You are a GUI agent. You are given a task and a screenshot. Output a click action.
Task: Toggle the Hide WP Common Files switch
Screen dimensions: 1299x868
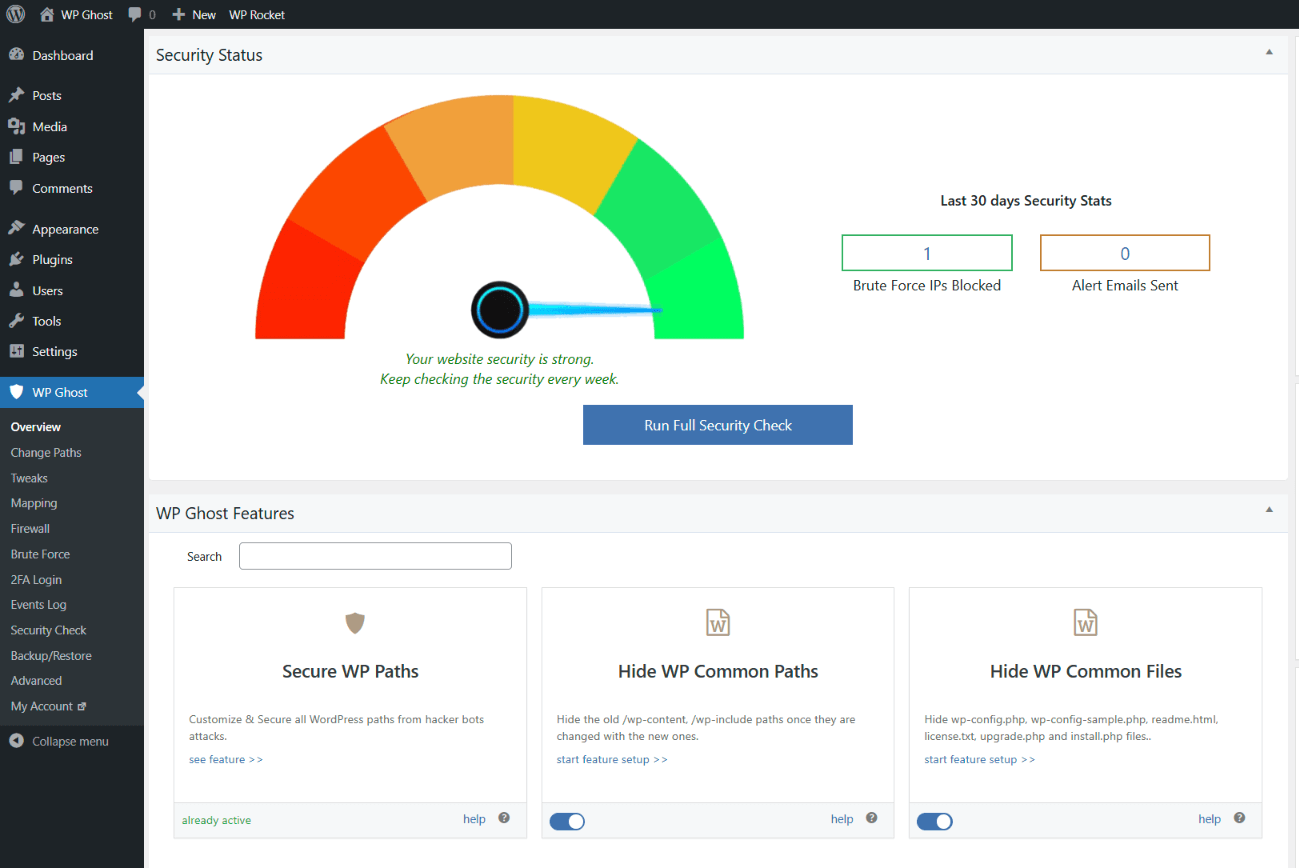[935, 821]
